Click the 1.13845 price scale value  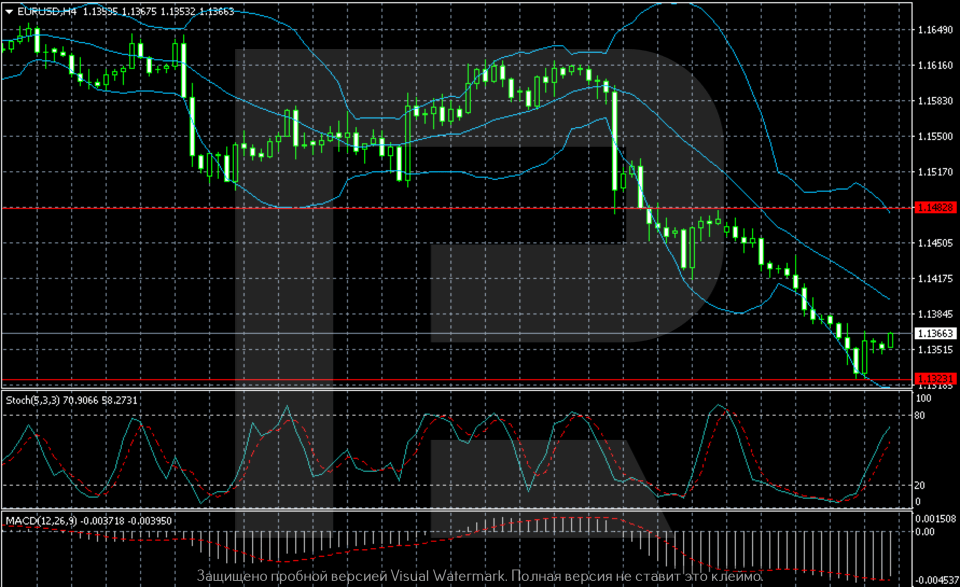(x=935, y=314)
